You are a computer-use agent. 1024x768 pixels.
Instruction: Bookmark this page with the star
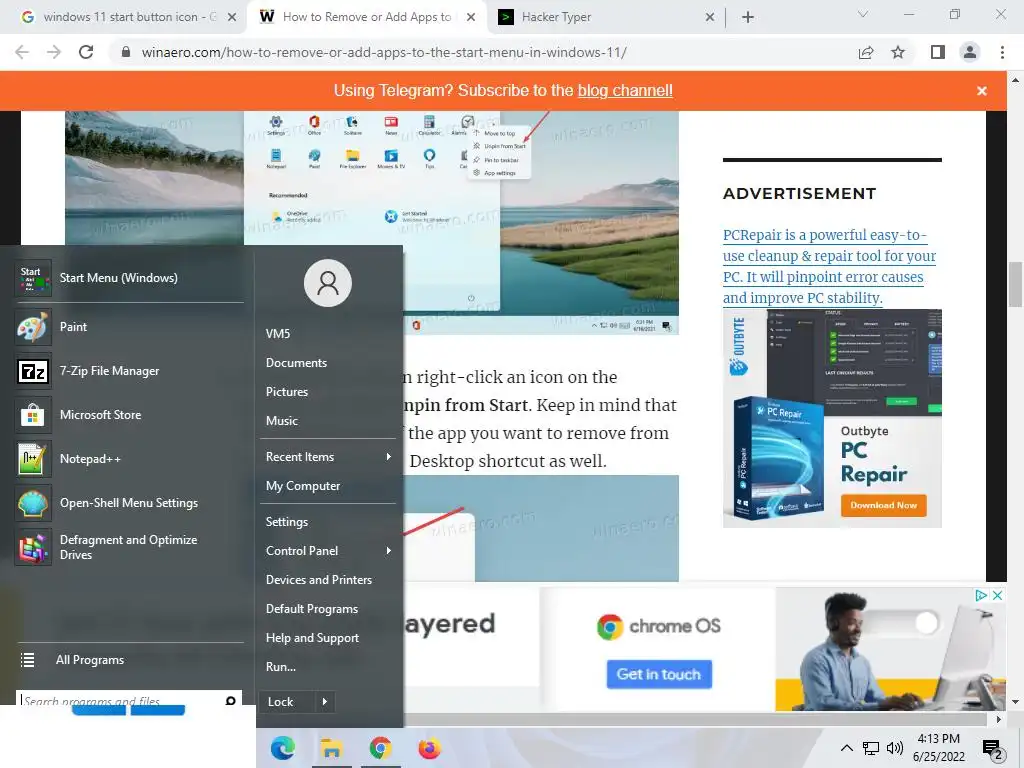coord(899,52)
